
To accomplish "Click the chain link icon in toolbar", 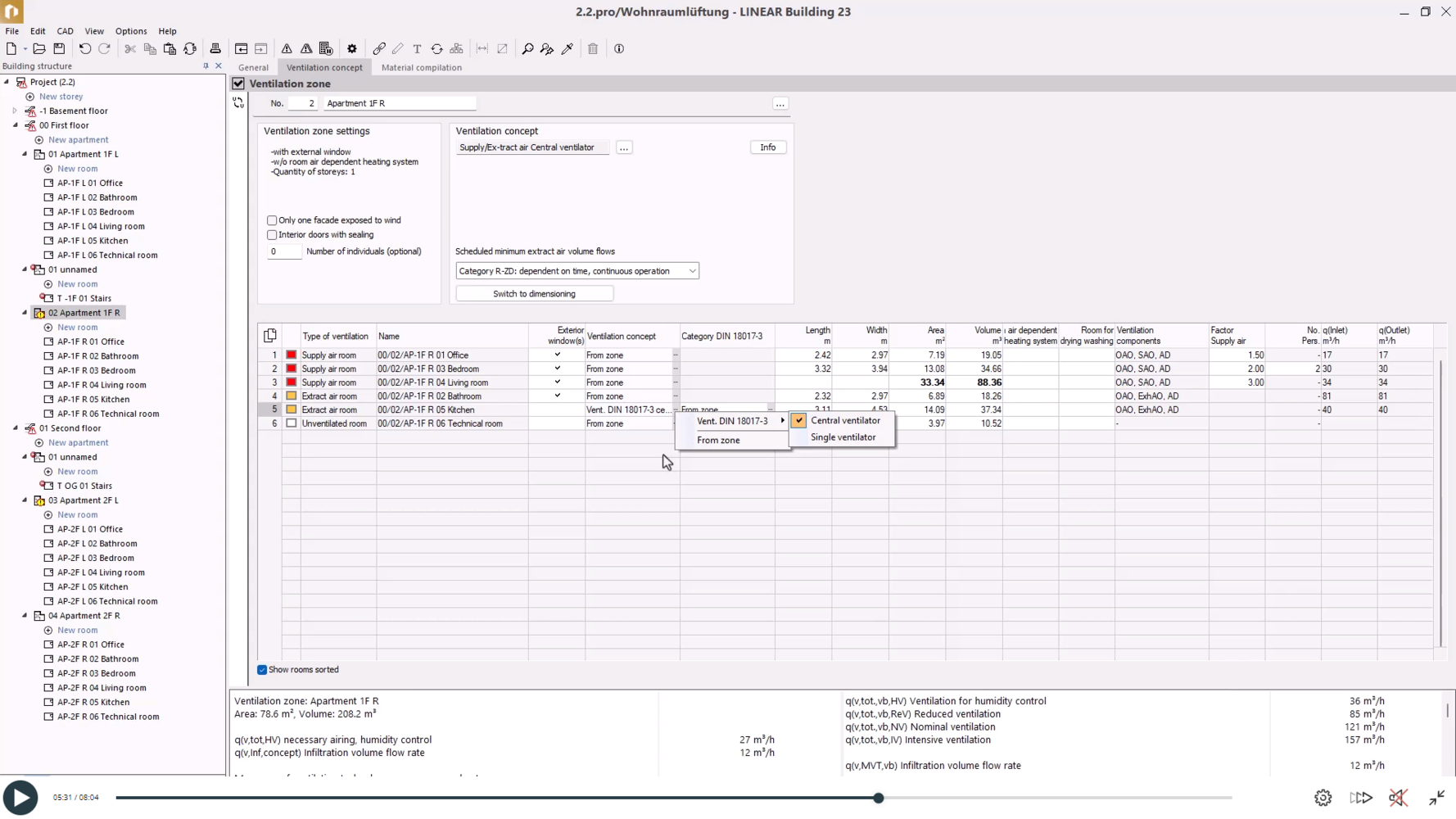I will point(379,49).
